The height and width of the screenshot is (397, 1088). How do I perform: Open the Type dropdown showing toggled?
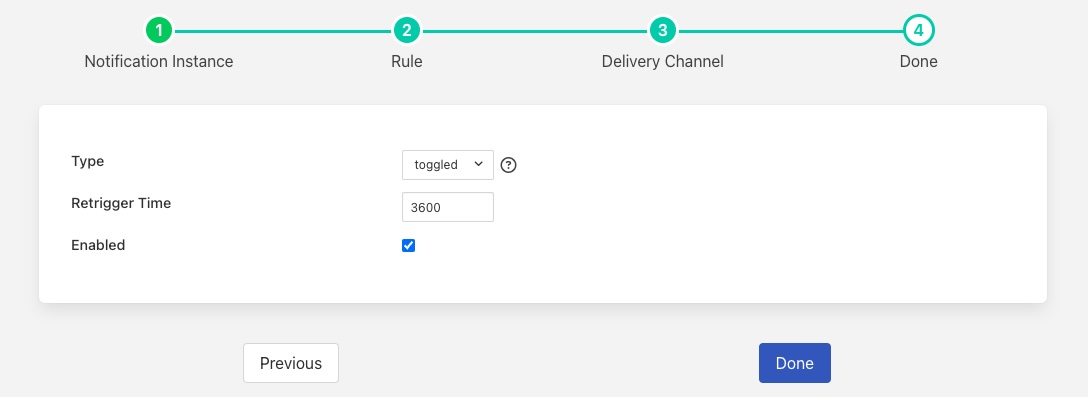(448, 165)
